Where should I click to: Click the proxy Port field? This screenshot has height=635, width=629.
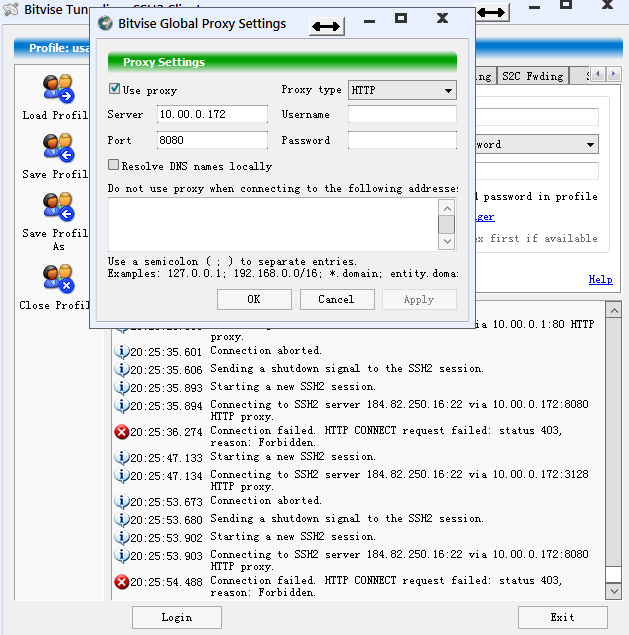pos(212,140)
